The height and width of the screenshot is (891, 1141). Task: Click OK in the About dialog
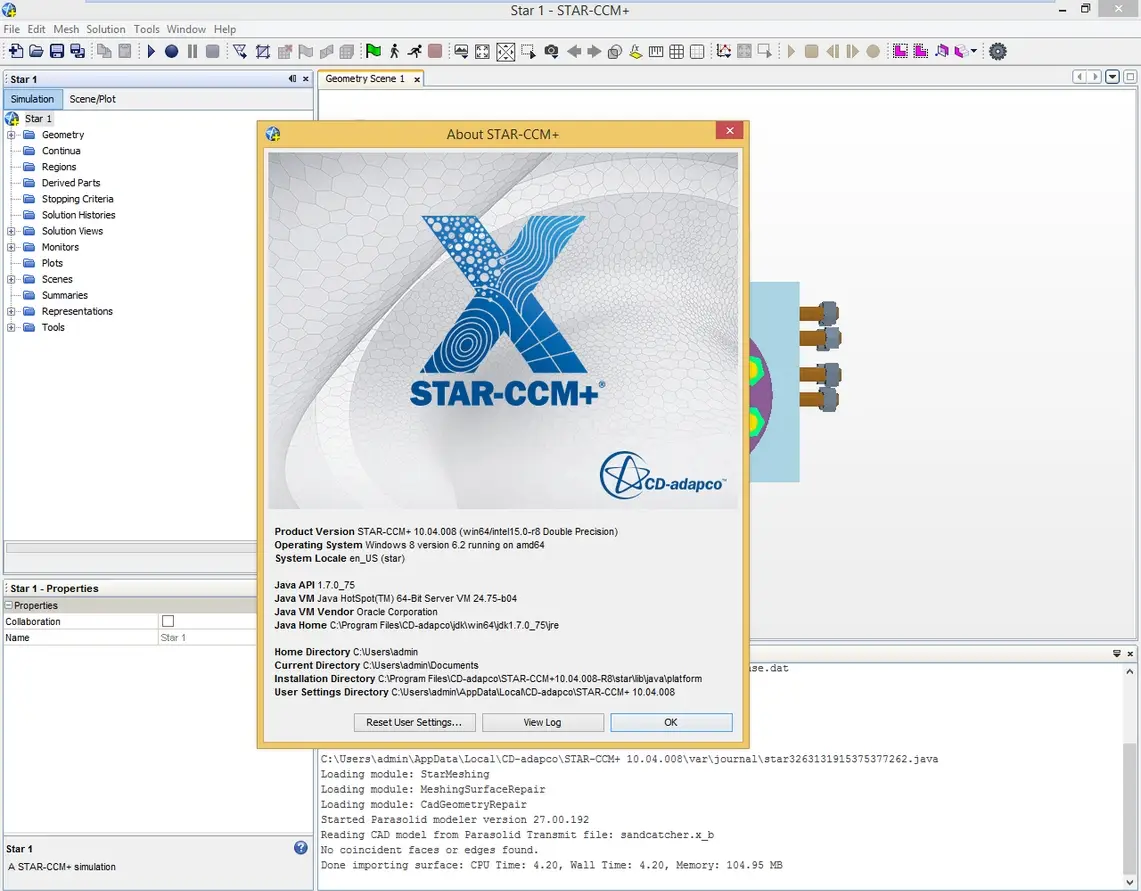pos(671,722)
